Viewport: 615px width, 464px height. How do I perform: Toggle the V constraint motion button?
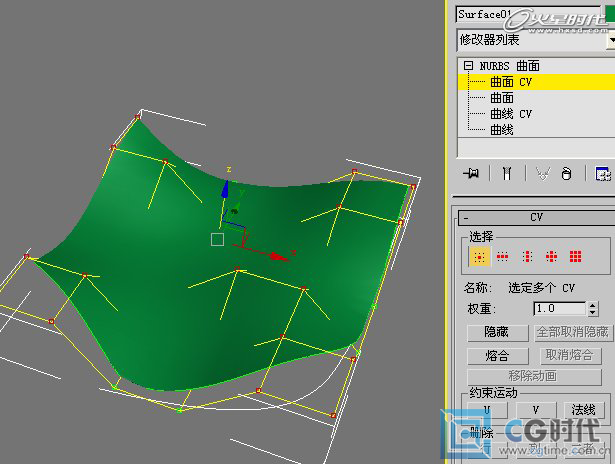tap(536, 410)
